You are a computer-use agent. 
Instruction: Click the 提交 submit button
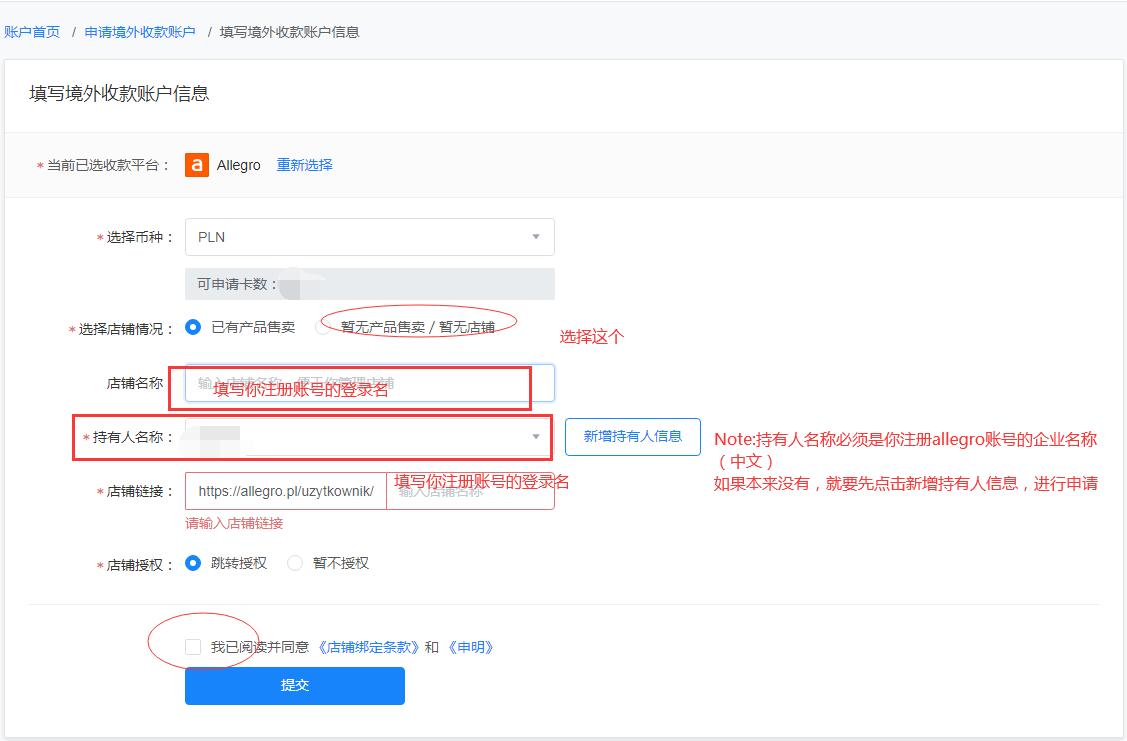(x=294, y=686)
